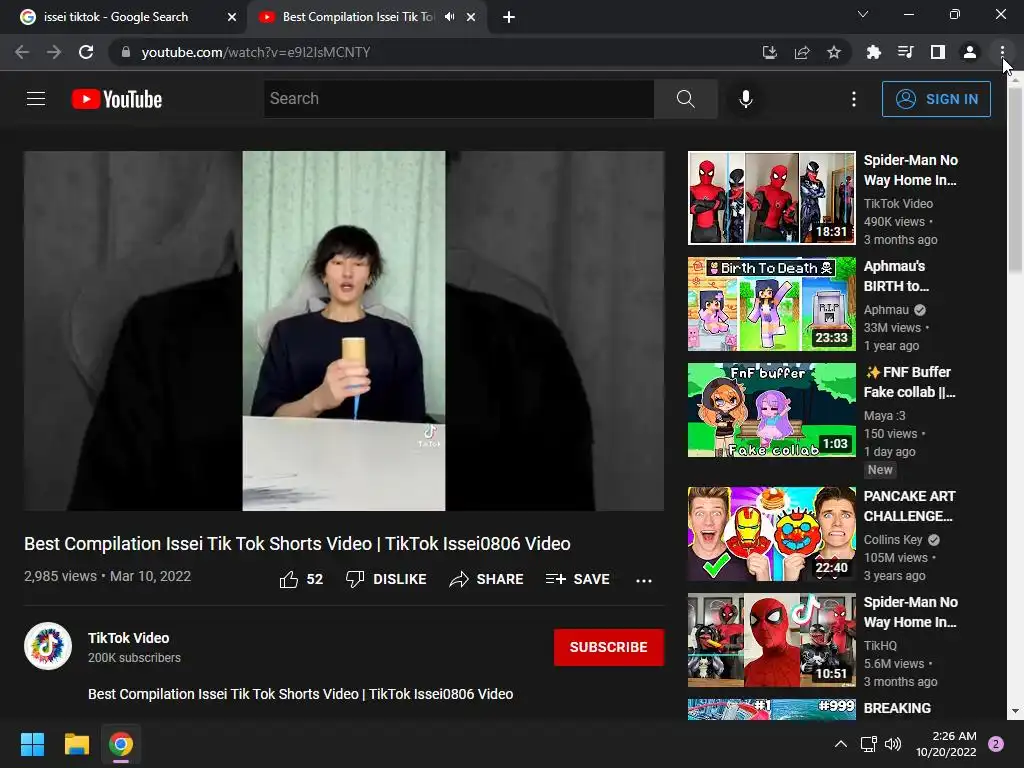Click the 2,985 views Mar 10, 2022 text

pos(108,576)
